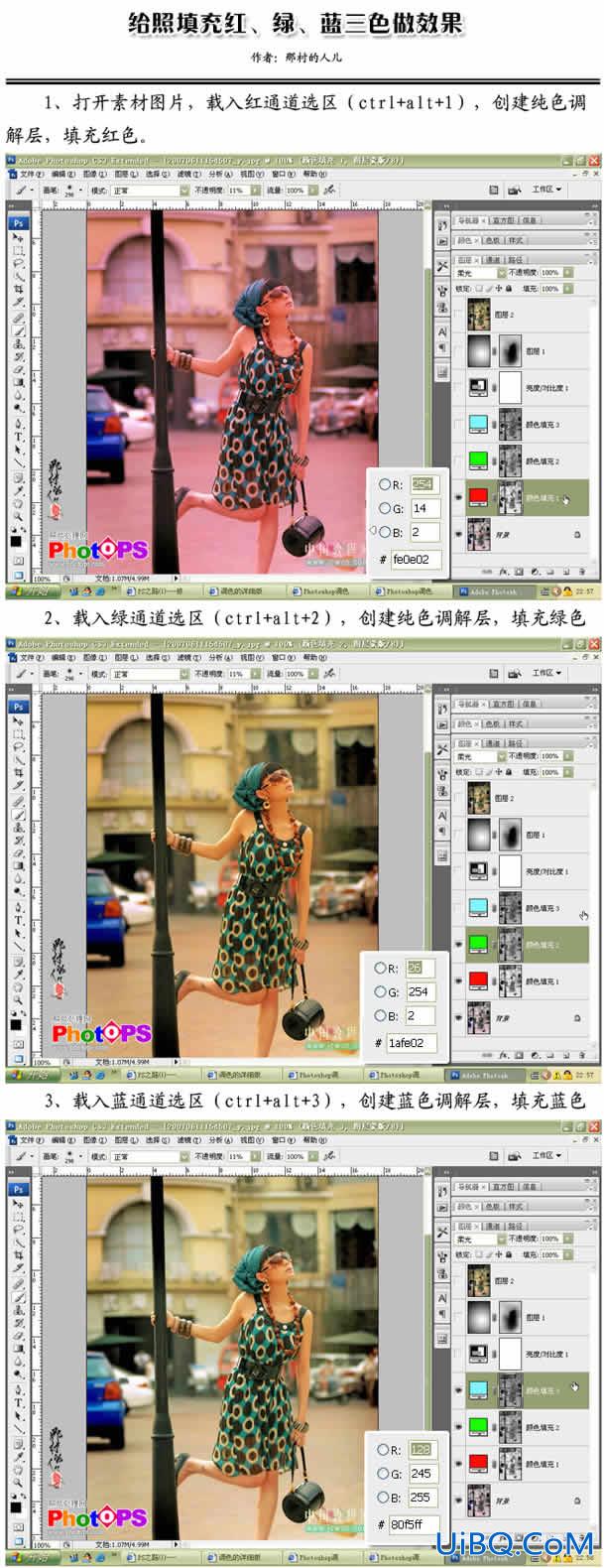Click add layer style fx icon in step 3 Layers panel
The image size is (604, 1568).
(503, 1539)
